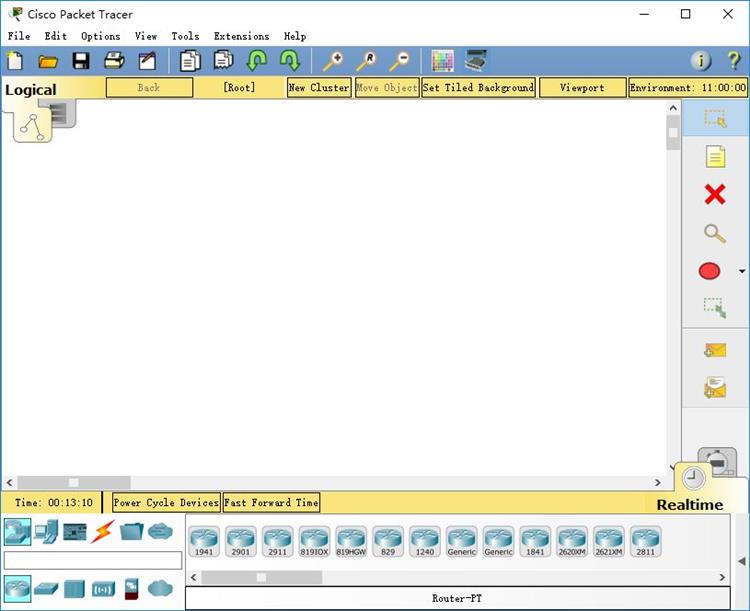Select Components category icon
750x611 pixels.
pos(75,532)
